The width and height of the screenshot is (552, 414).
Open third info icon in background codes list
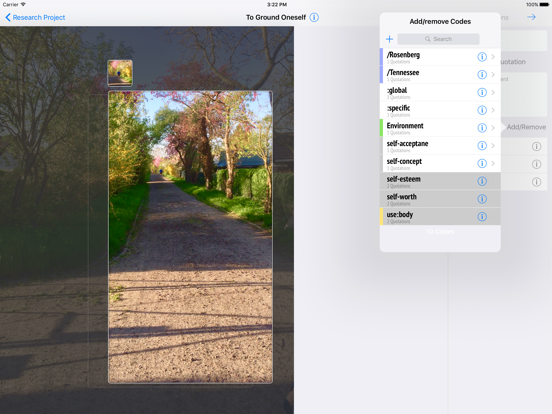tap(536, 182)
